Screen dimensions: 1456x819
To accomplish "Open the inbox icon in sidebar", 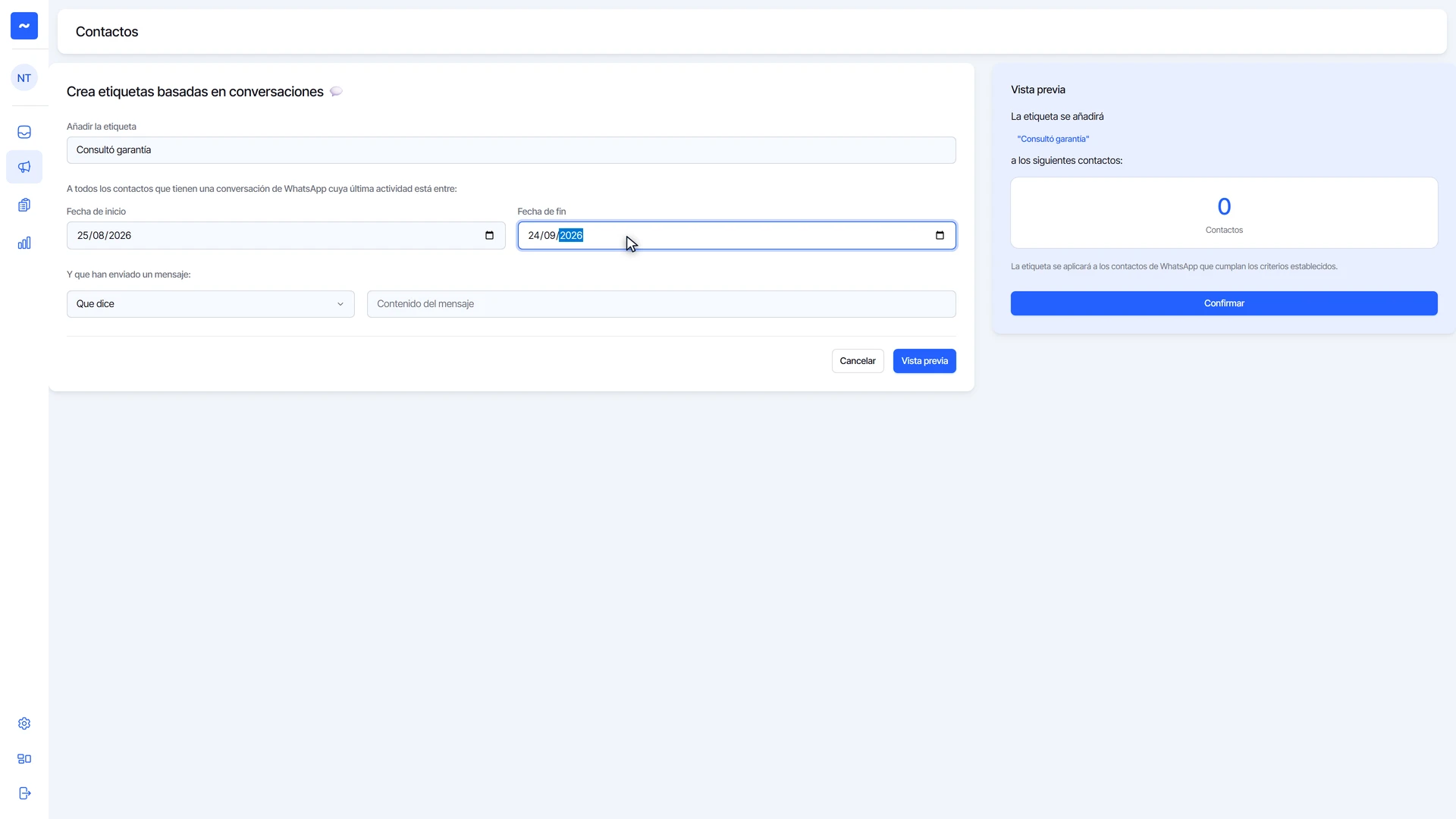I will pyautogui.click(x=24, y=132).
